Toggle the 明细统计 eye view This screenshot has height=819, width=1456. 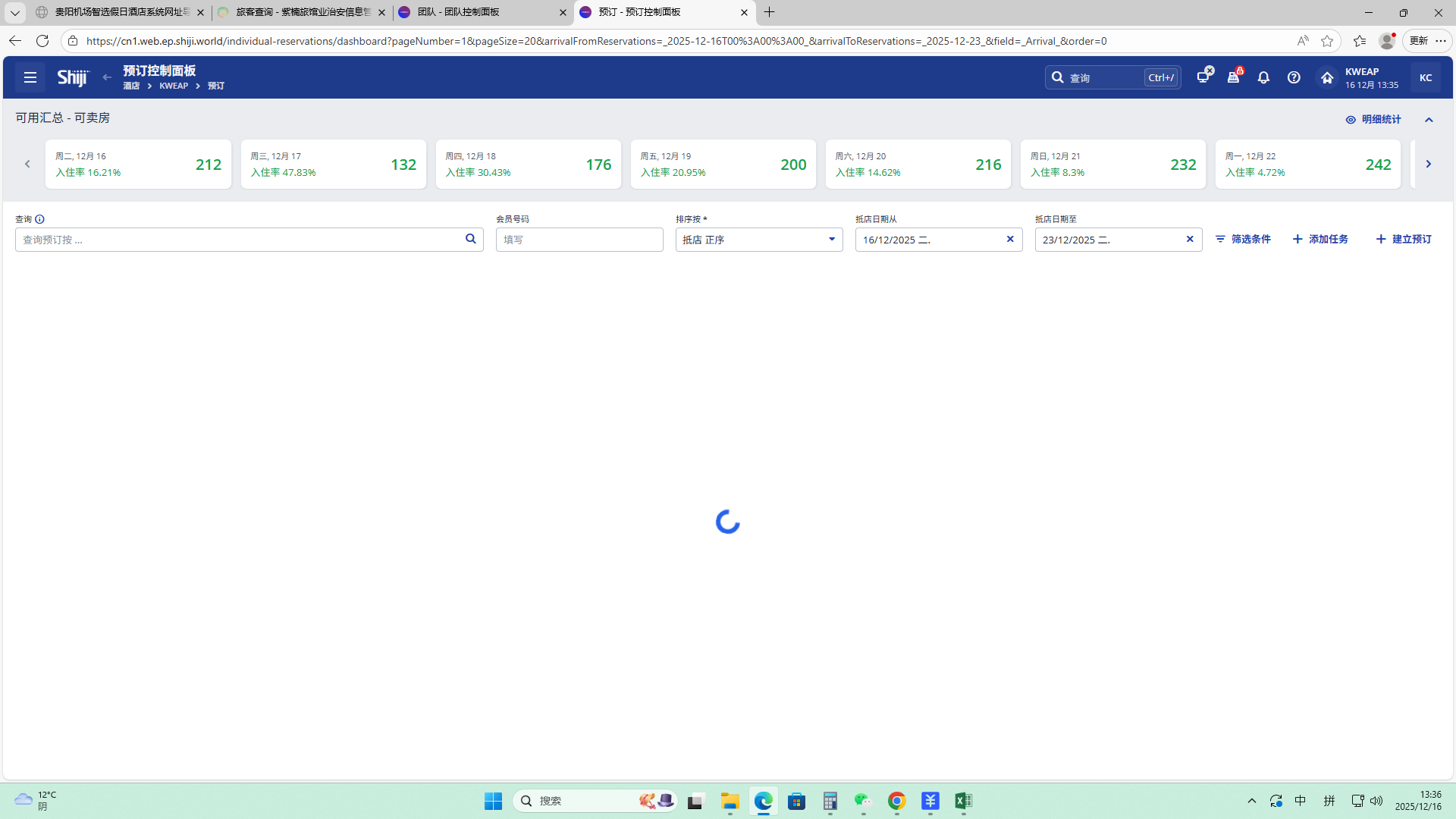(x=1373, y=120)
